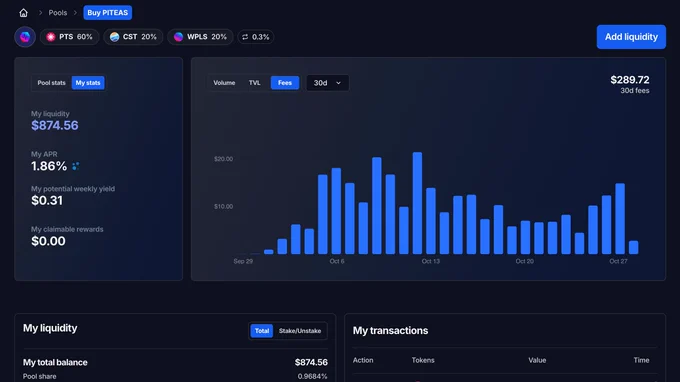Select the WPLS 20% token chip
This screenshot has width=680, height=382.
(200, 37)
